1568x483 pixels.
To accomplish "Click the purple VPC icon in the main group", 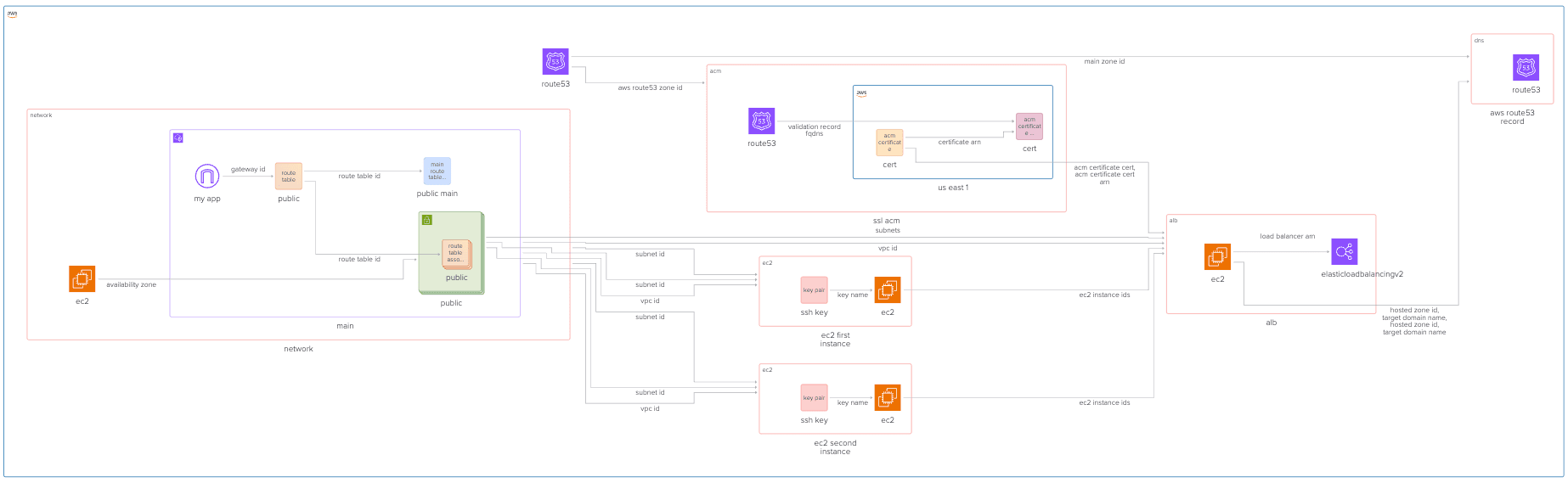I will click(x=178, y=138).
